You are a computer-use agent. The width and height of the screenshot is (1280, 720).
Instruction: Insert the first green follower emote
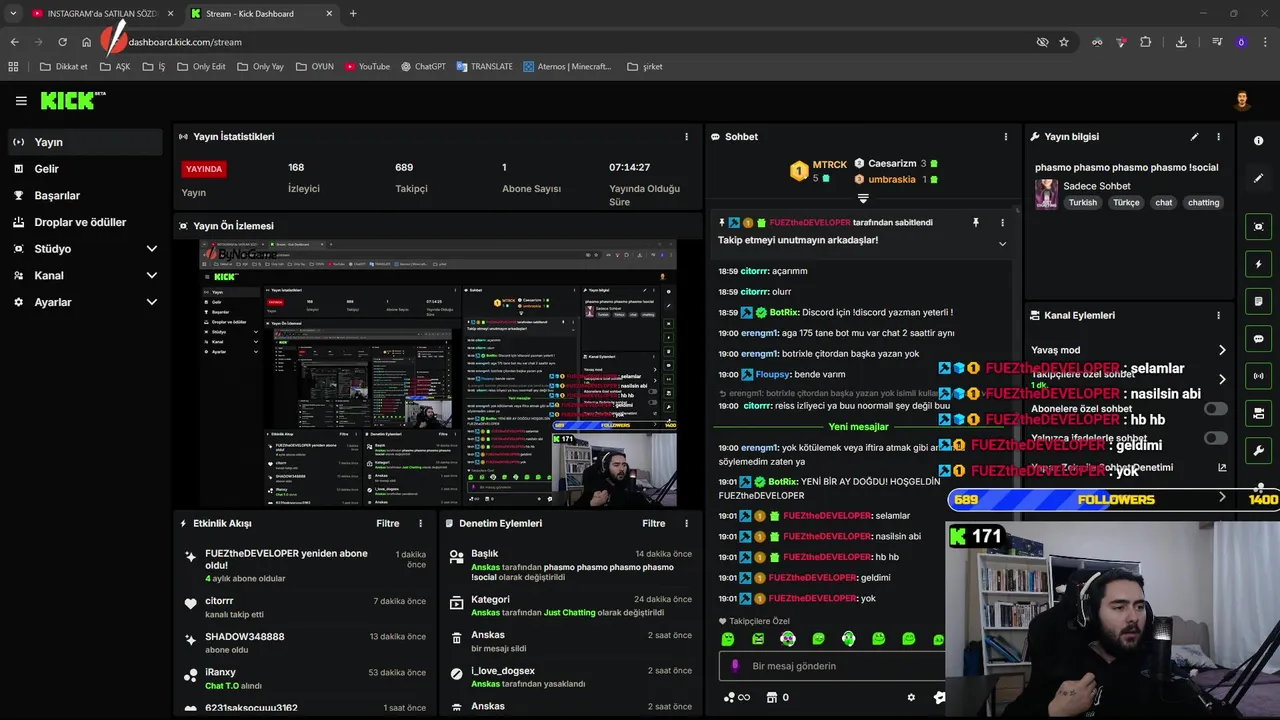point(728,639)
